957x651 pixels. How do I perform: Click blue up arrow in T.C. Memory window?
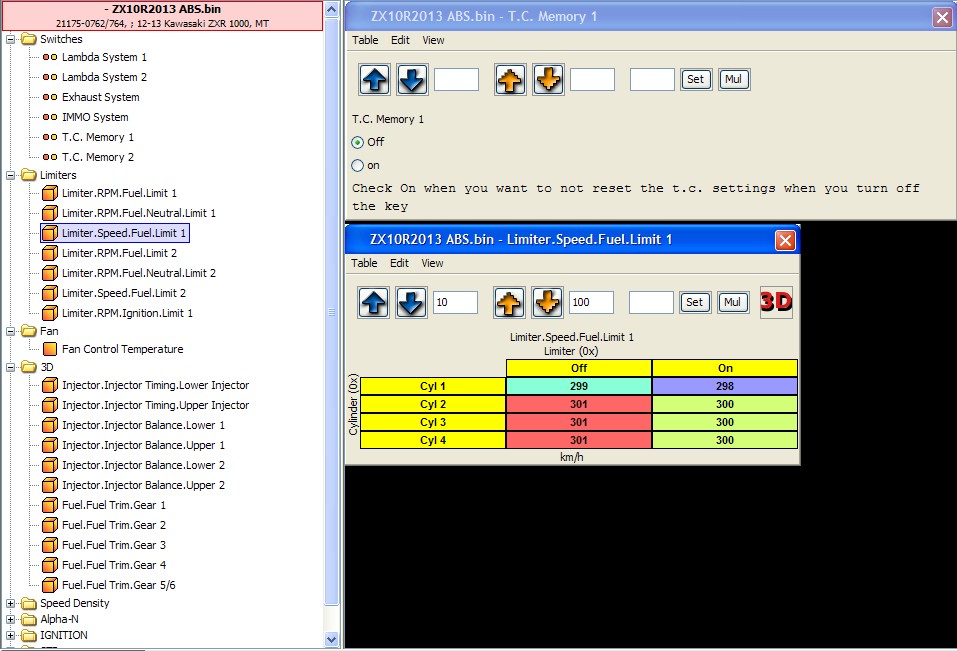374,79
